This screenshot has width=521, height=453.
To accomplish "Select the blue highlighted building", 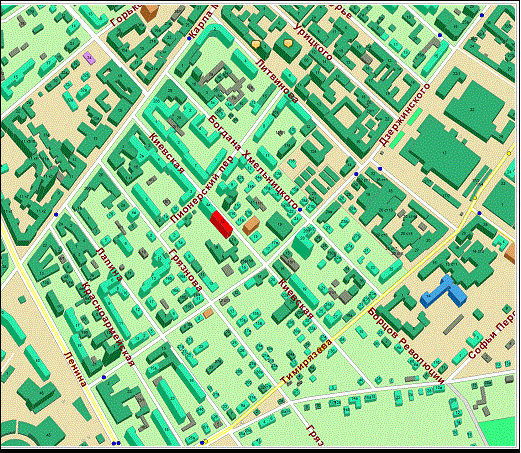I will click(x=444, y=292).
